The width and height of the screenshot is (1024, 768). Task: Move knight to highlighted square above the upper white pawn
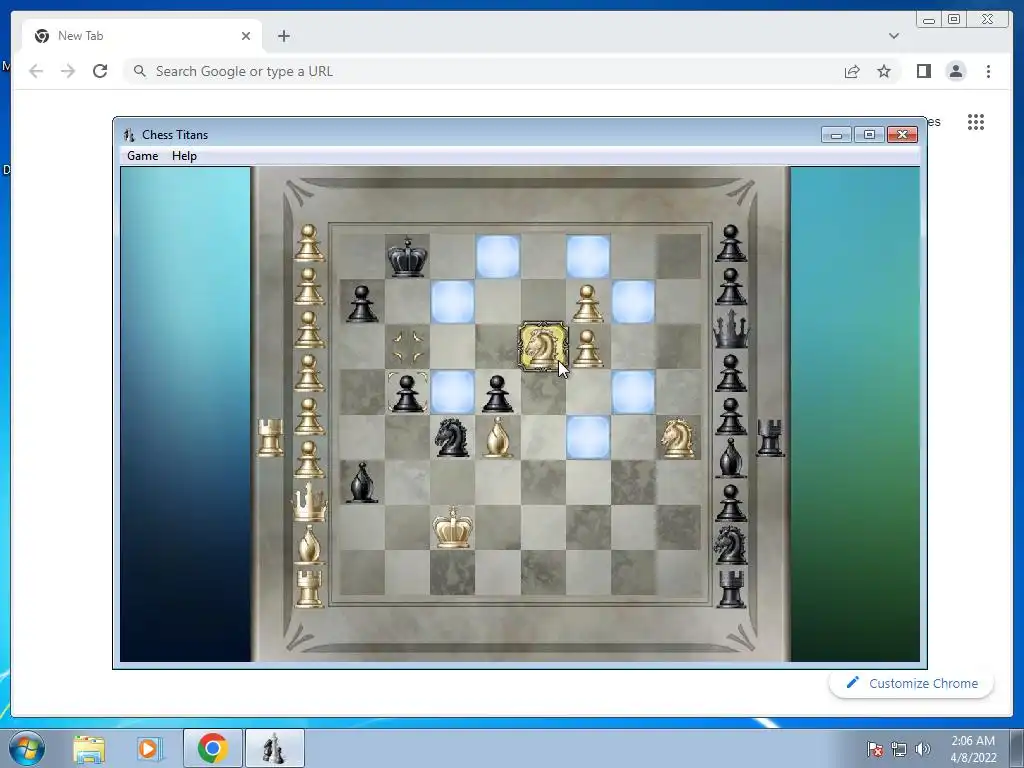588,257
